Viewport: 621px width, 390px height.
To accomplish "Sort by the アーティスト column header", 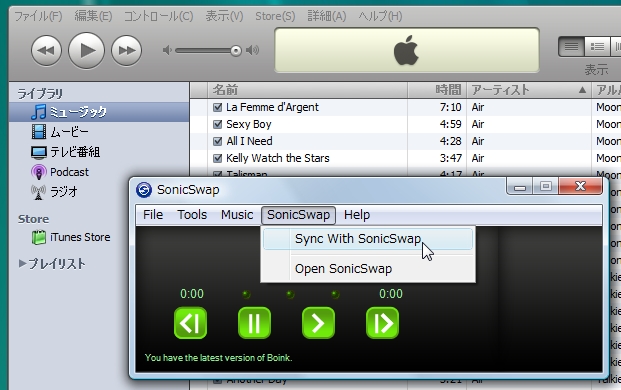I will tap(529, 90).
